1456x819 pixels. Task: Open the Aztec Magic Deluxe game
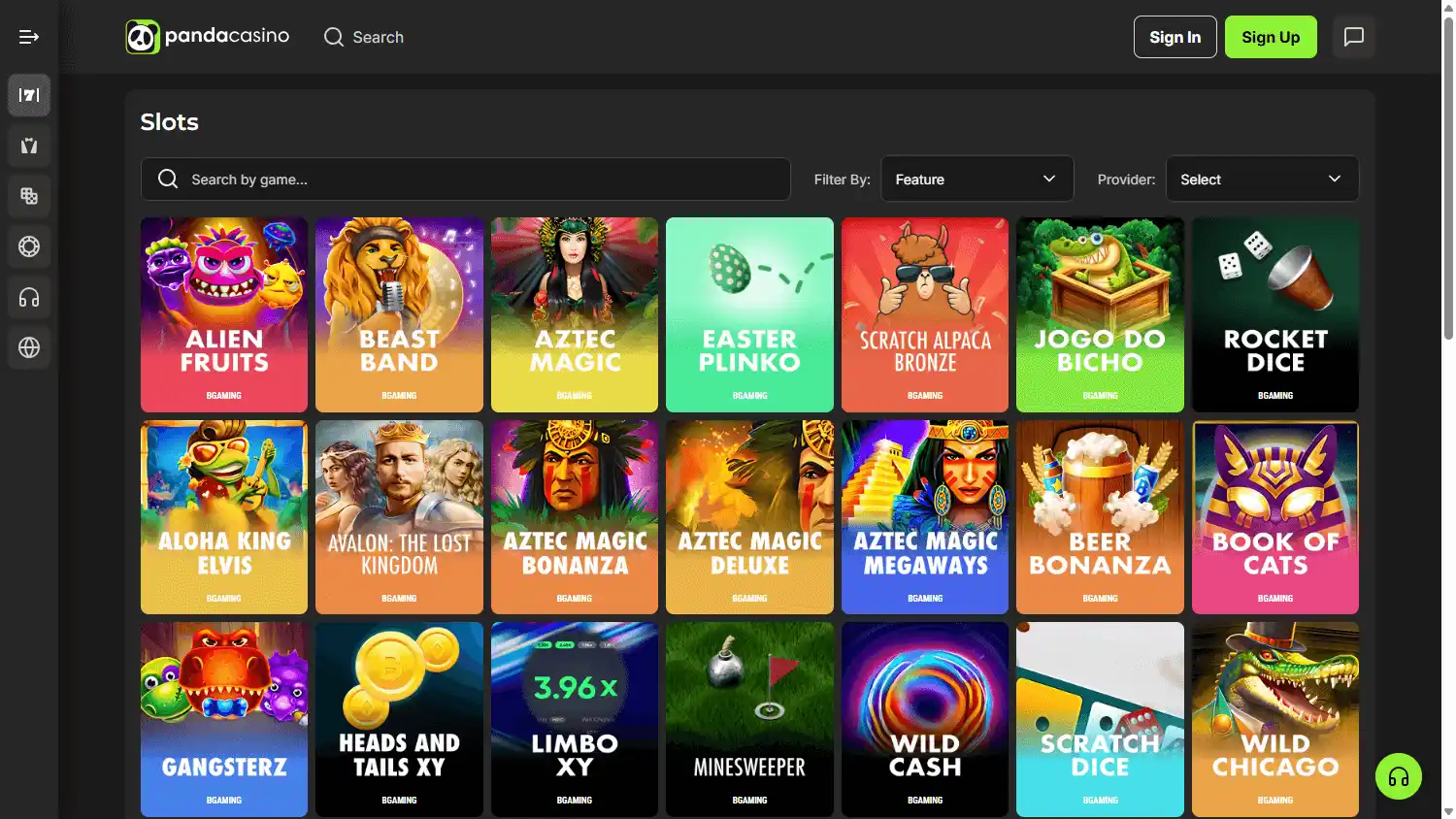click(749, 517)
